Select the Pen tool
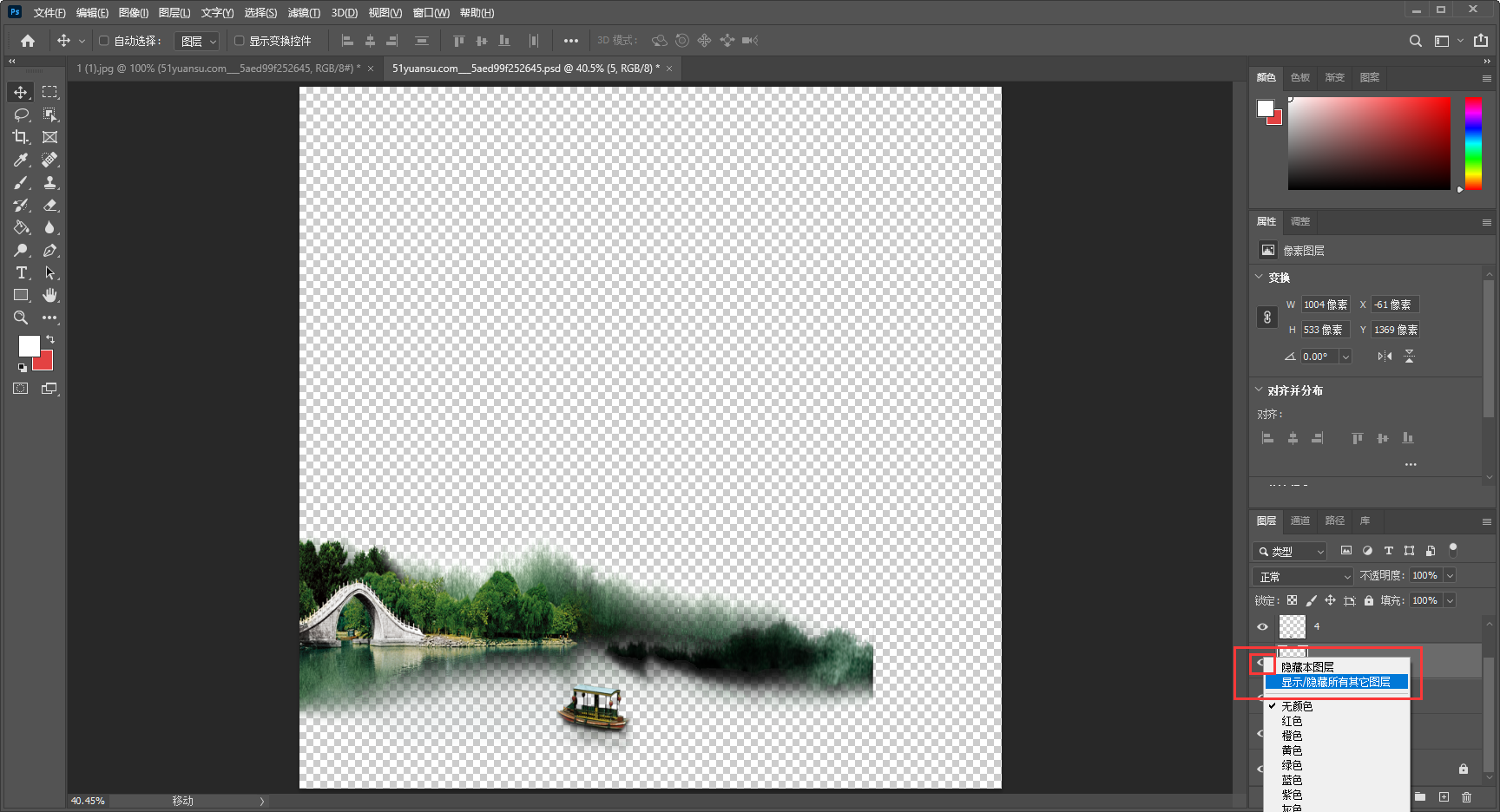 tap(50, 250)
